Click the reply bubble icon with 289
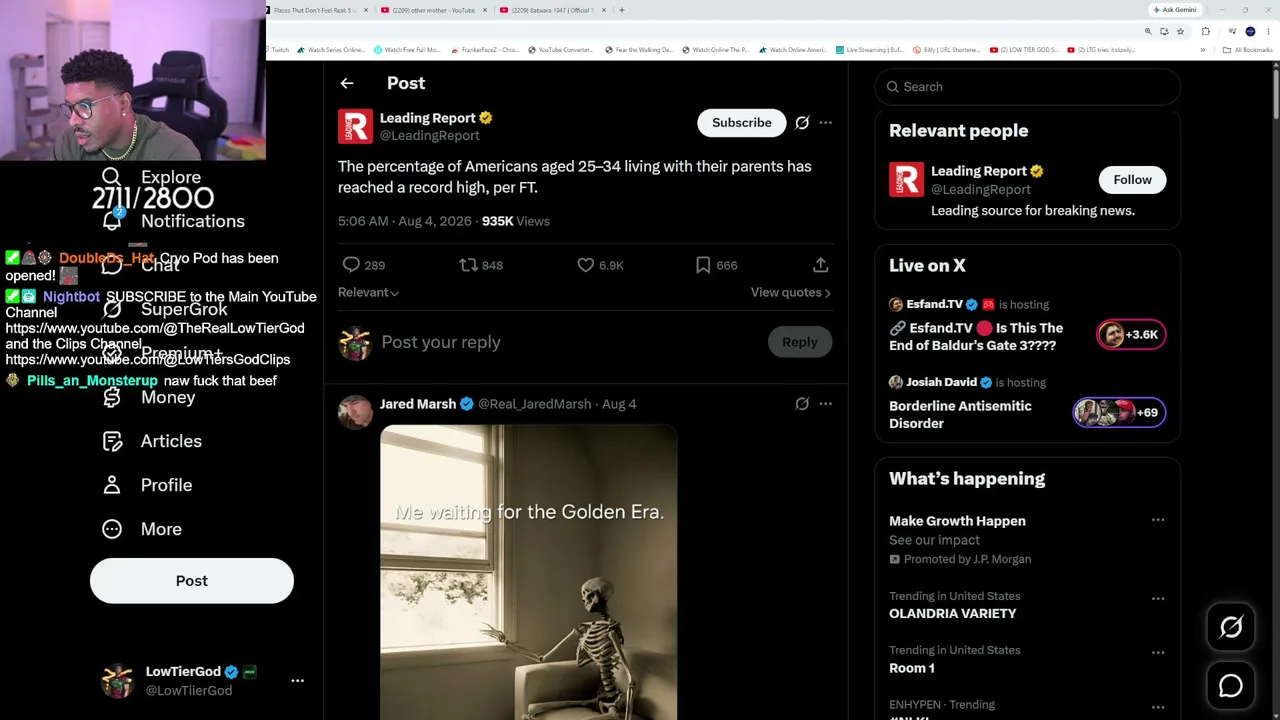Viewport: 1280px width, 720px height. tap(351, 265)
